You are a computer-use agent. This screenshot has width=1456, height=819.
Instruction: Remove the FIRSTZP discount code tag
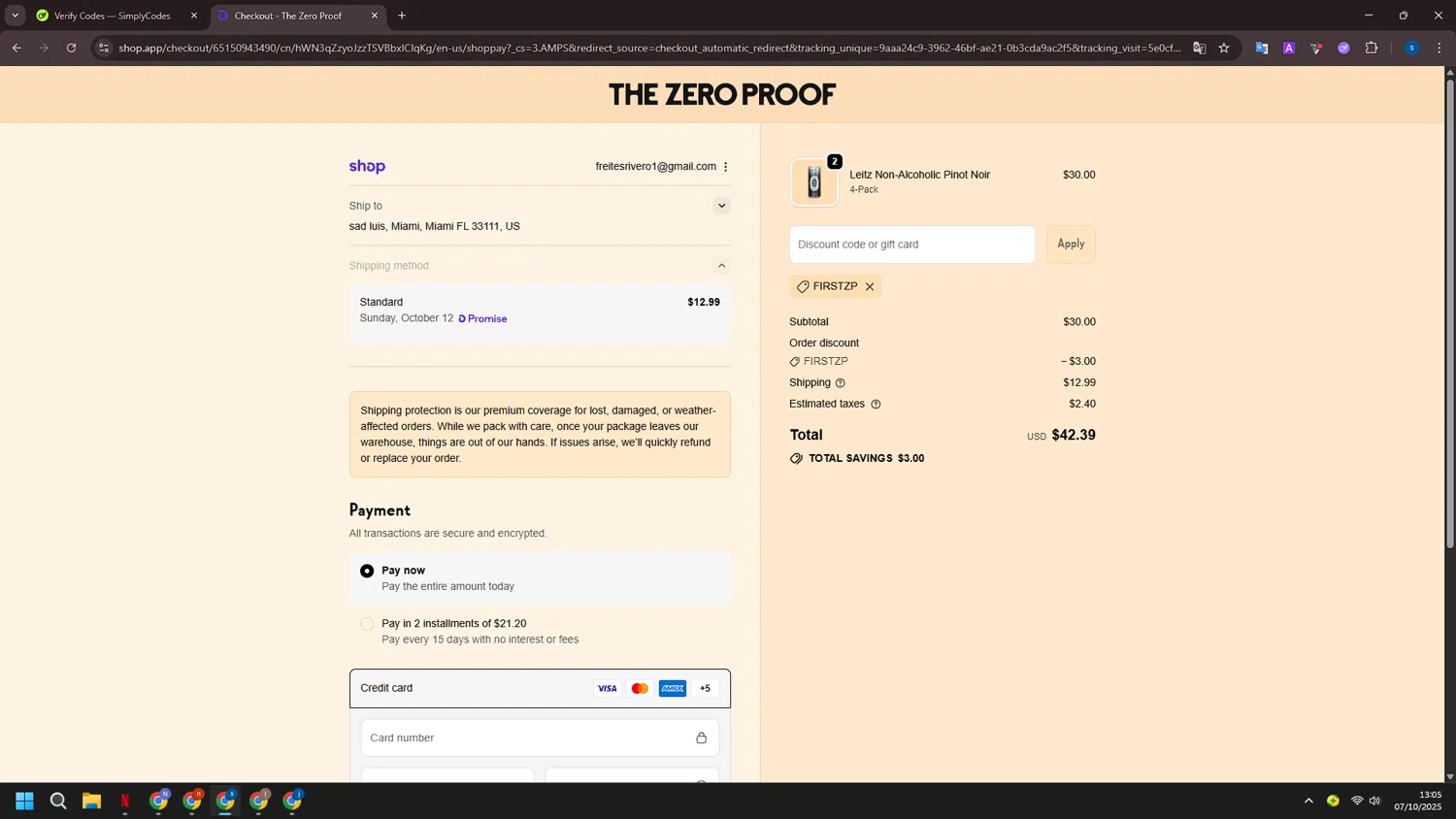click(x=870, y=287)
